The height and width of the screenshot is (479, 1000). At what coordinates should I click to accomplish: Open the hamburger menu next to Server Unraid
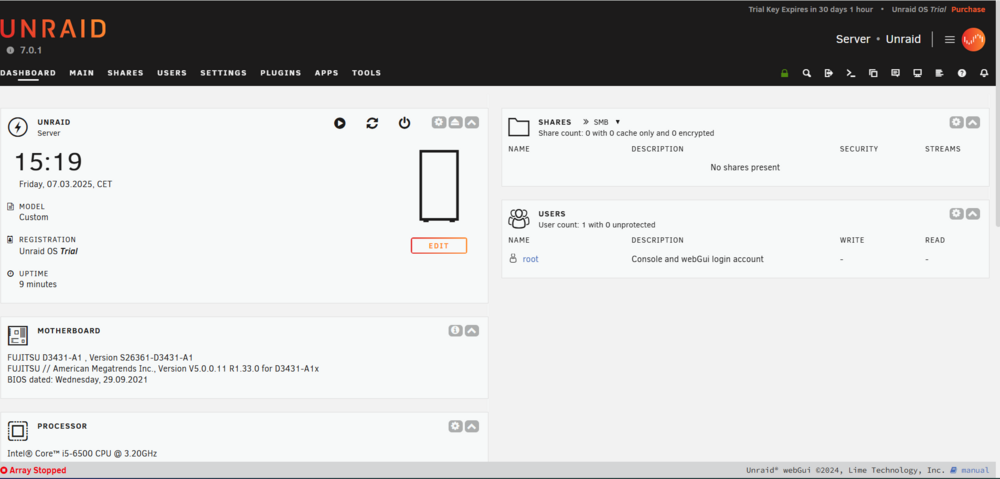pyautogui.click(x=950, y=40)
